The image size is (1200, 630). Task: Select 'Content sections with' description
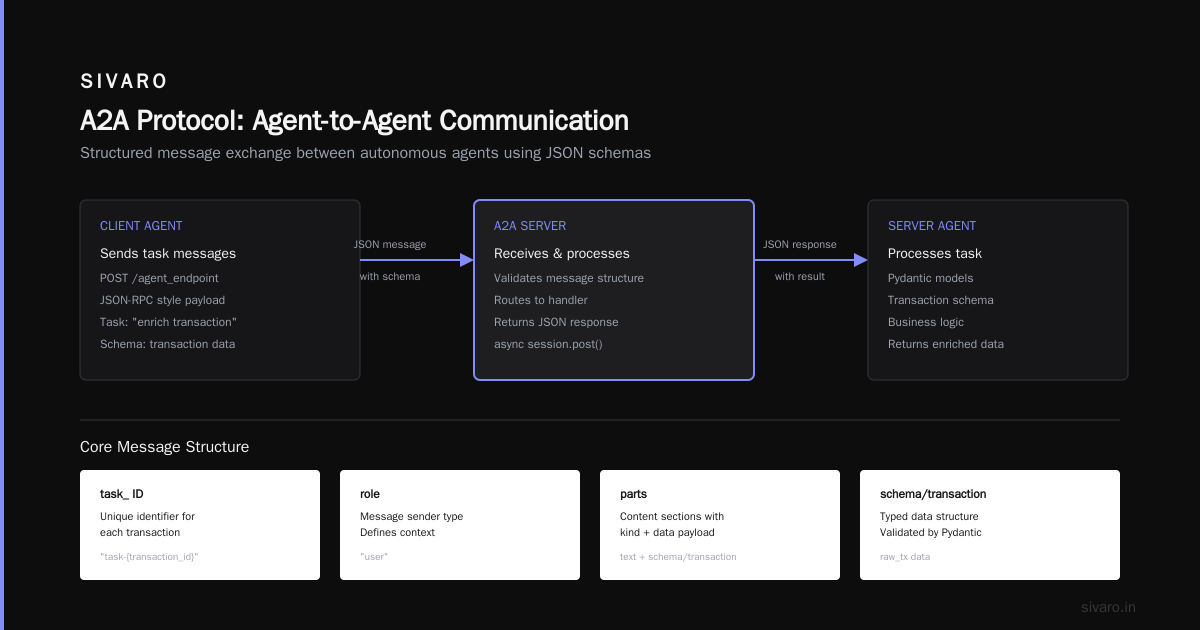672,516
